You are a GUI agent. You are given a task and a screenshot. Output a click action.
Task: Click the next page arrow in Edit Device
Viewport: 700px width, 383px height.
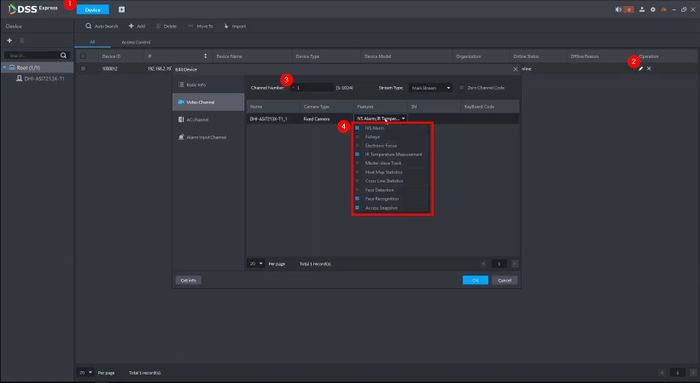515,264
